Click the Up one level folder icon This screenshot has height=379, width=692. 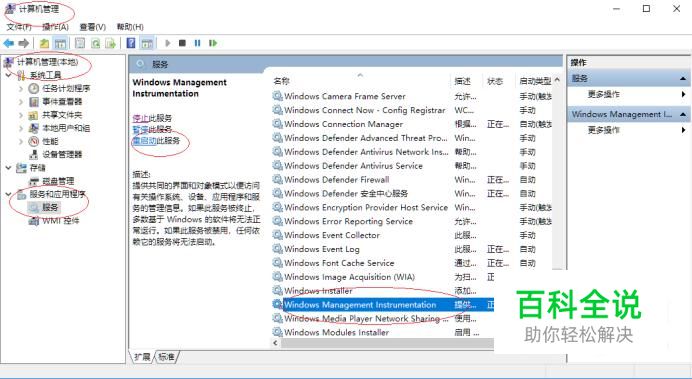point(44,43)
